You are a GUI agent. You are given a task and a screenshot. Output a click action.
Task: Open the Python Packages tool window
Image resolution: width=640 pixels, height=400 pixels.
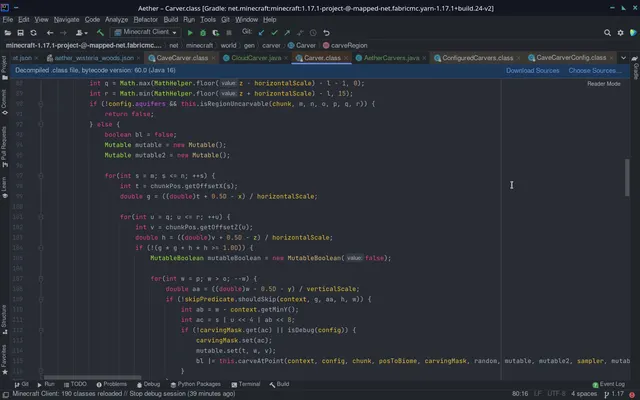point(196,384)
